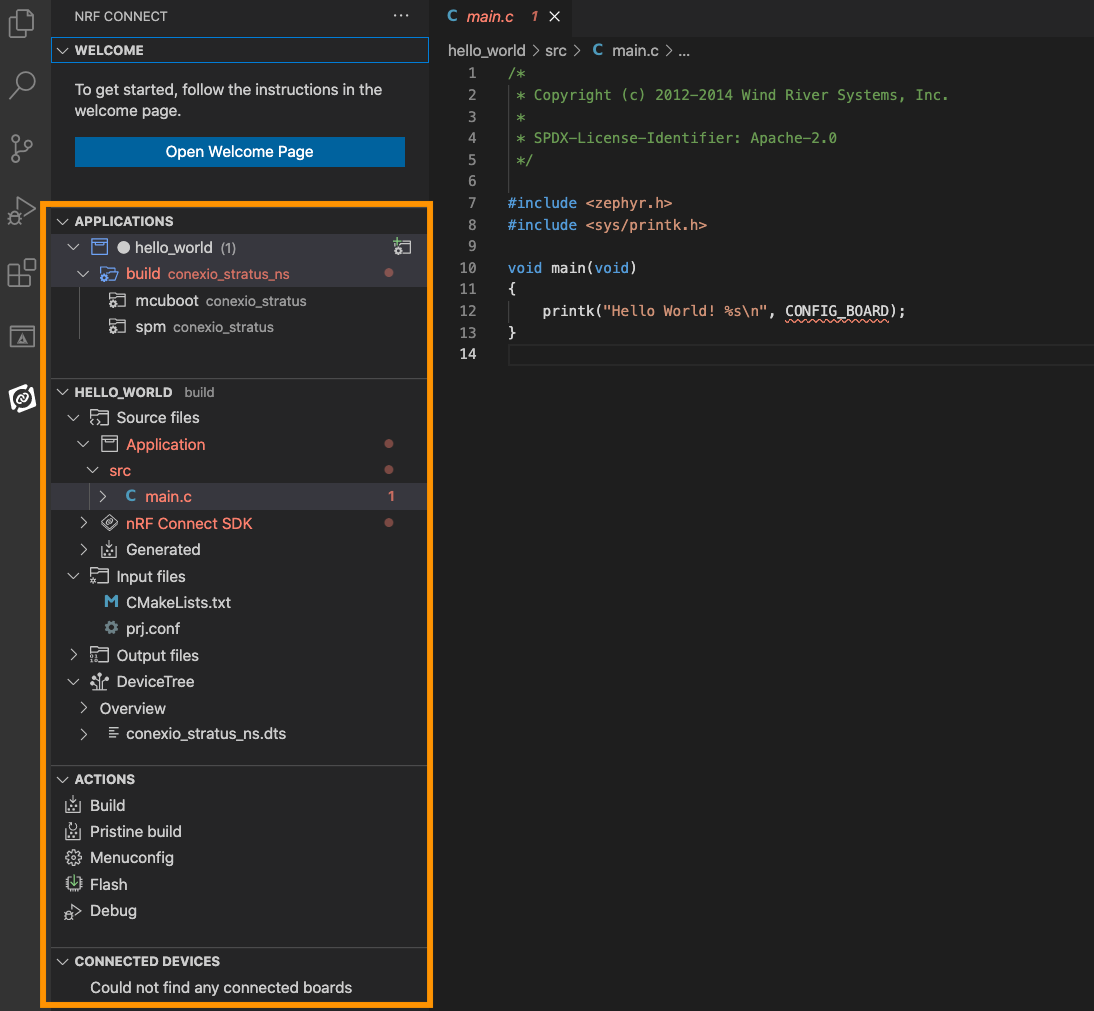Viewport: 1094px width, 1011px height.
Task: Close the main.c editor tab
Action: click(x=555, y=16)
